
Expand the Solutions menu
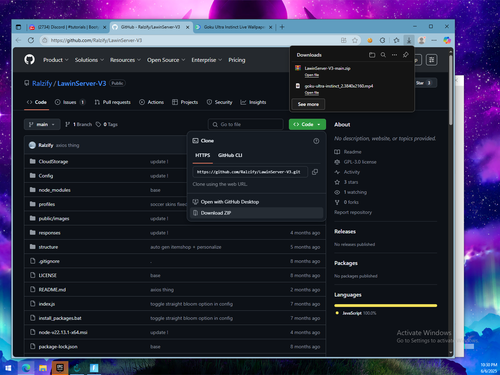pos(89,60)
